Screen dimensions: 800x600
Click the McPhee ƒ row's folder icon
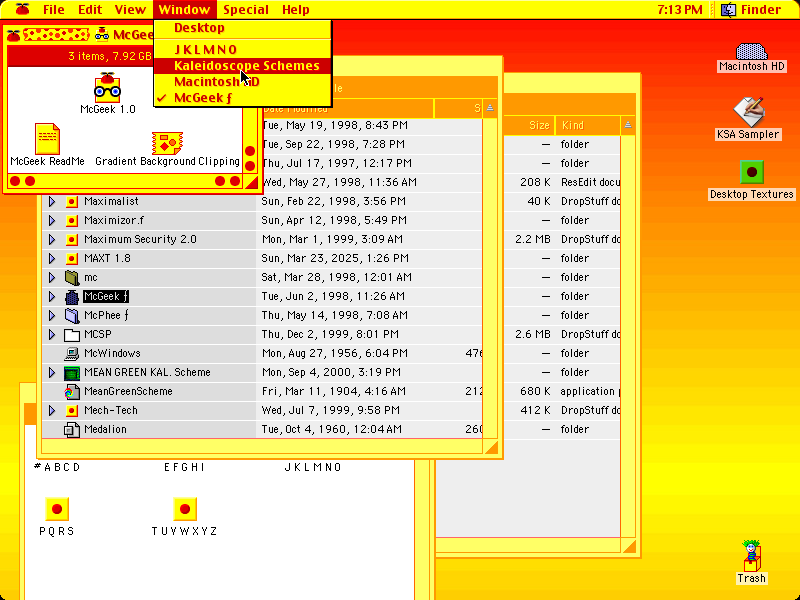tap(72, 316)
